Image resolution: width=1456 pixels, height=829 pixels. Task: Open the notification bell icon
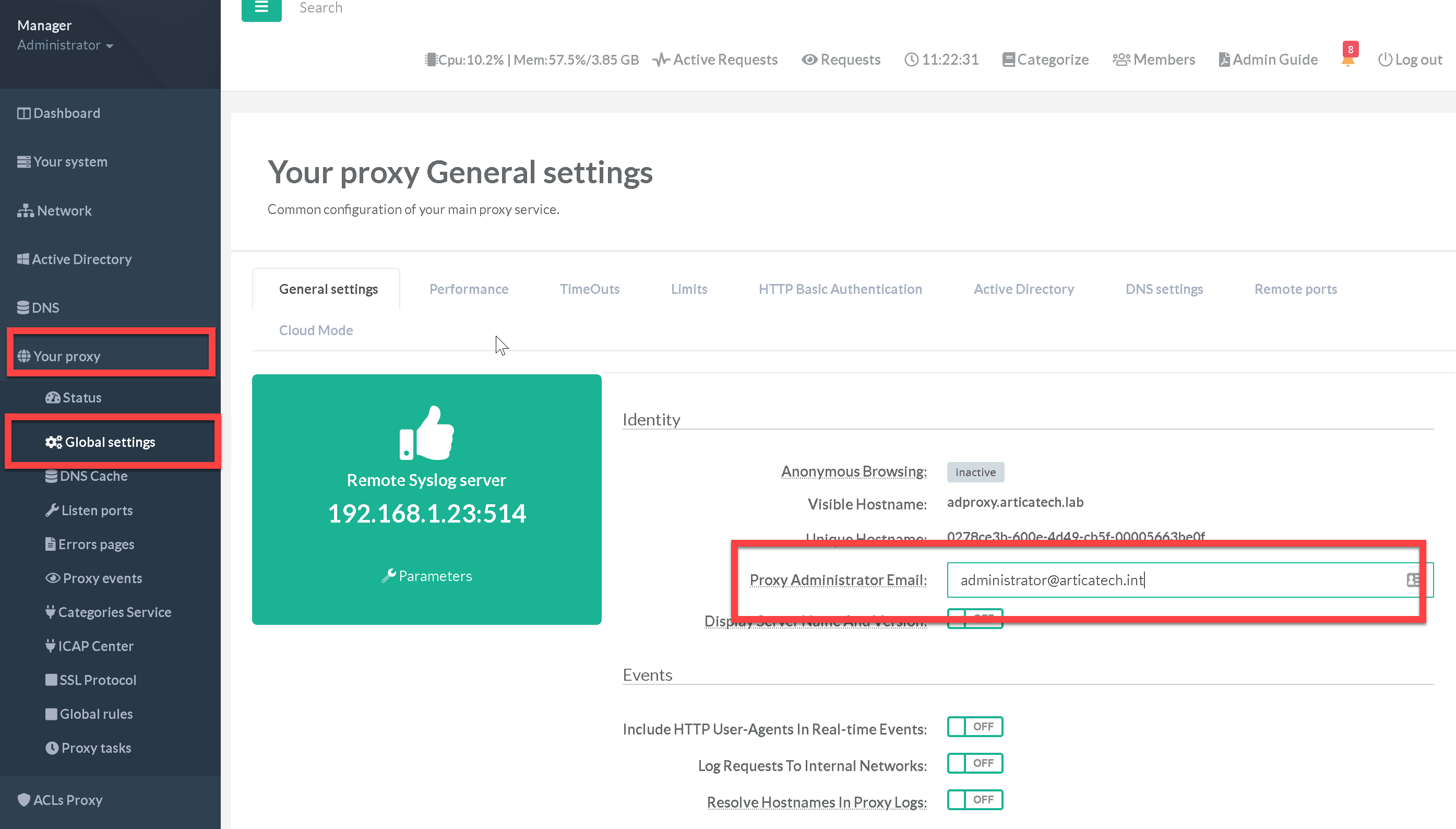point(1347,61)
